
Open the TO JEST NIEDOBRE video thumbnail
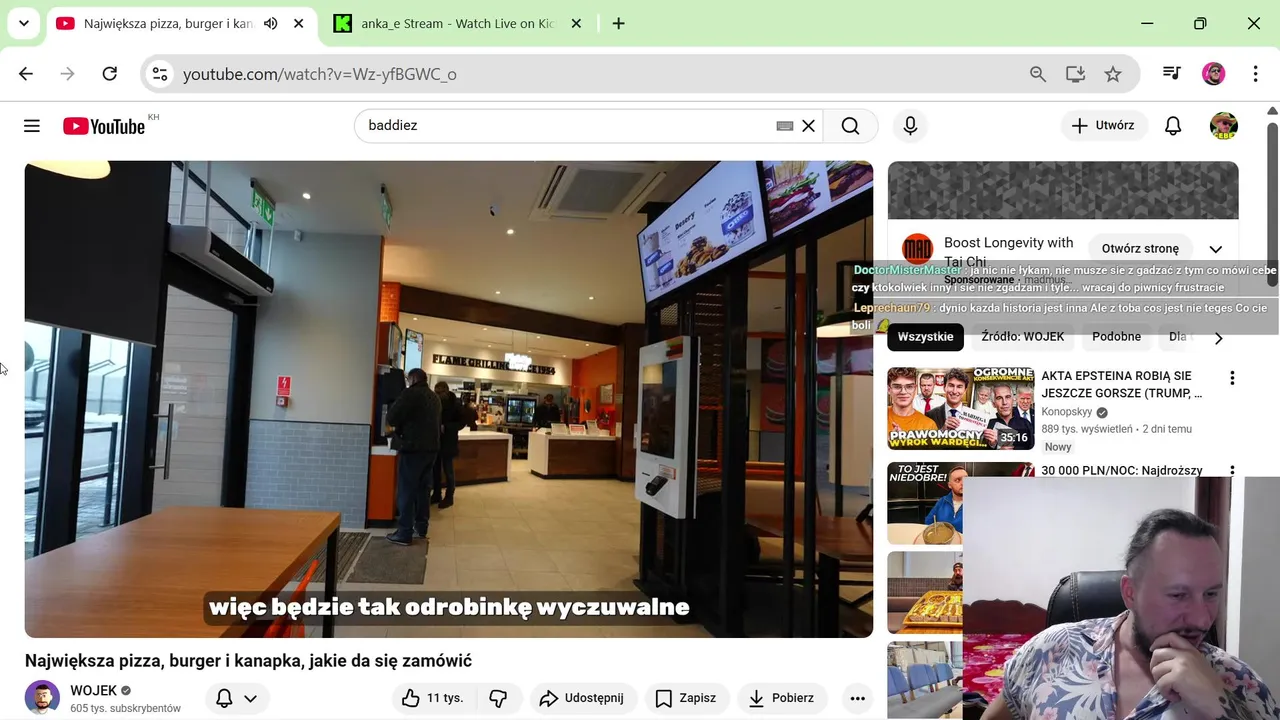coord(925,503)
